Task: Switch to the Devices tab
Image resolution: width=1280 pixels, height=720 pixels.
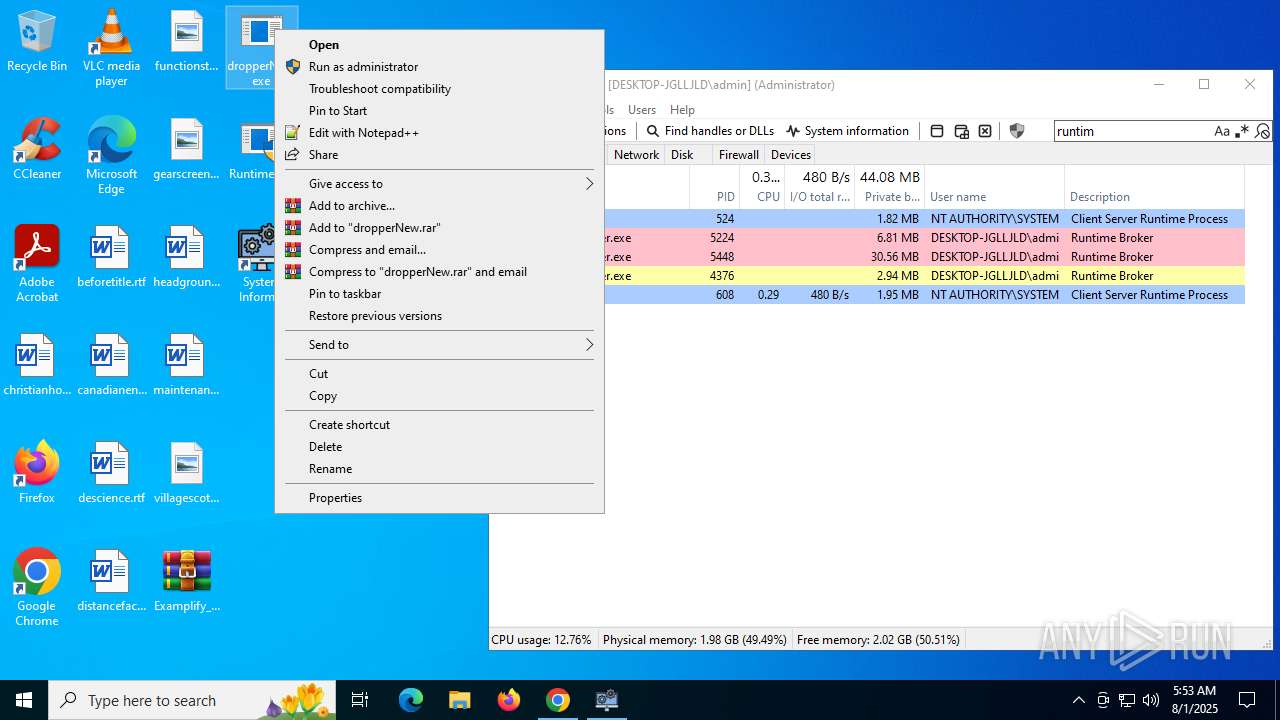Action: (x=791, y=155)
